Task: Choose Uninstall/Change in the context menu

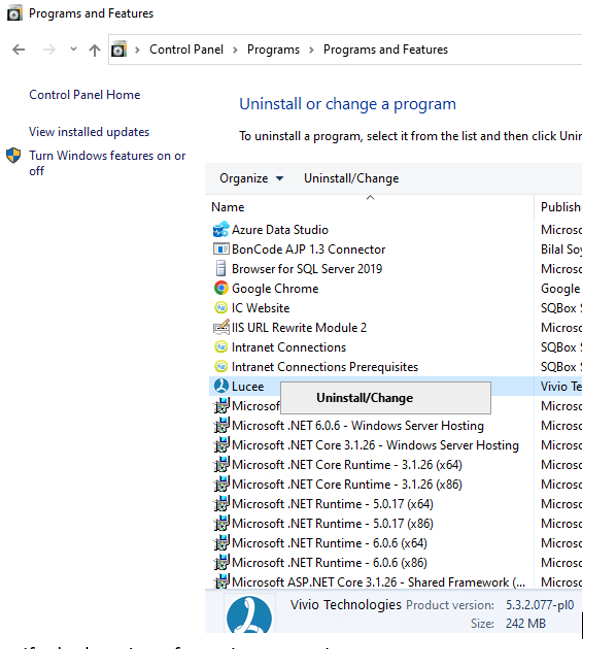Action: [385, 398]
